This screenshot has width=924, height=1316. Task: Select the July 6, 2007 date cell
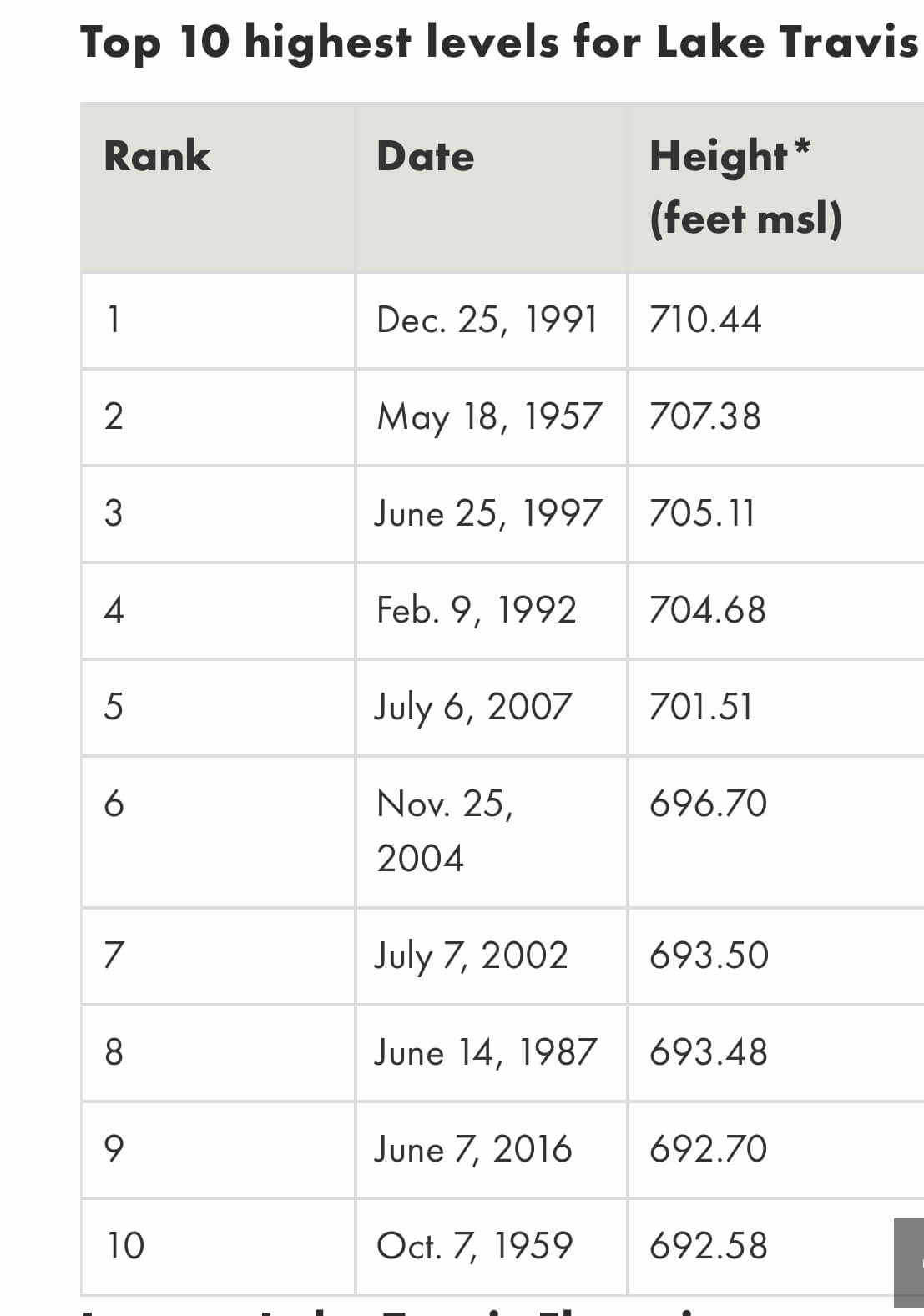point(472,708)
